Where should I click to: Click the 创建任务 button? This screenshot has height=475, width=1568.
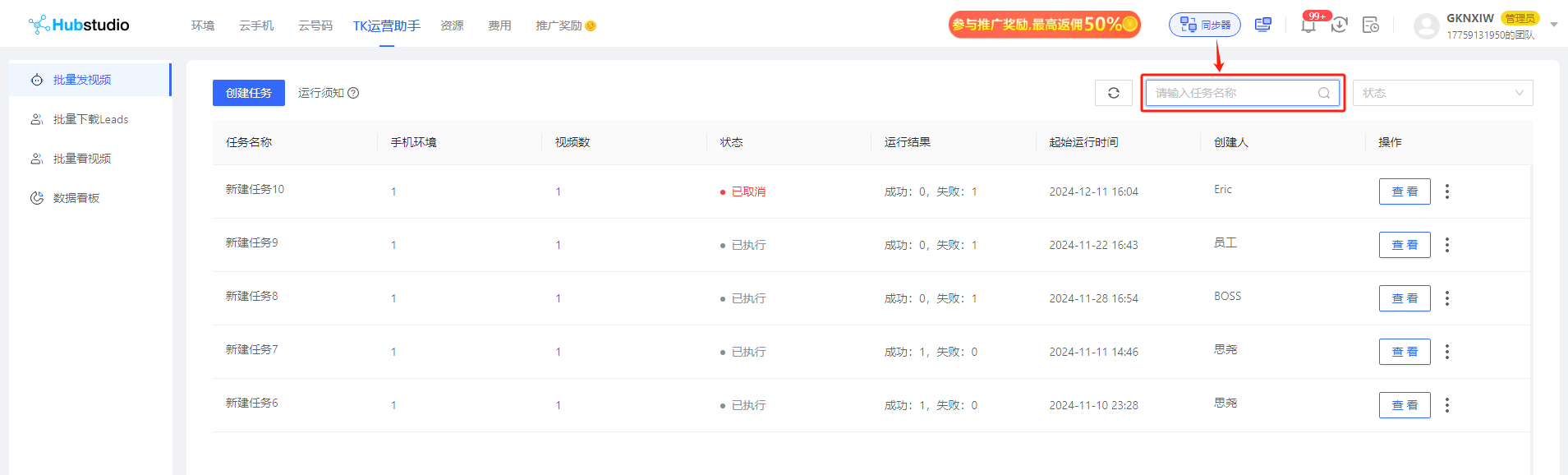click(249, 93)
